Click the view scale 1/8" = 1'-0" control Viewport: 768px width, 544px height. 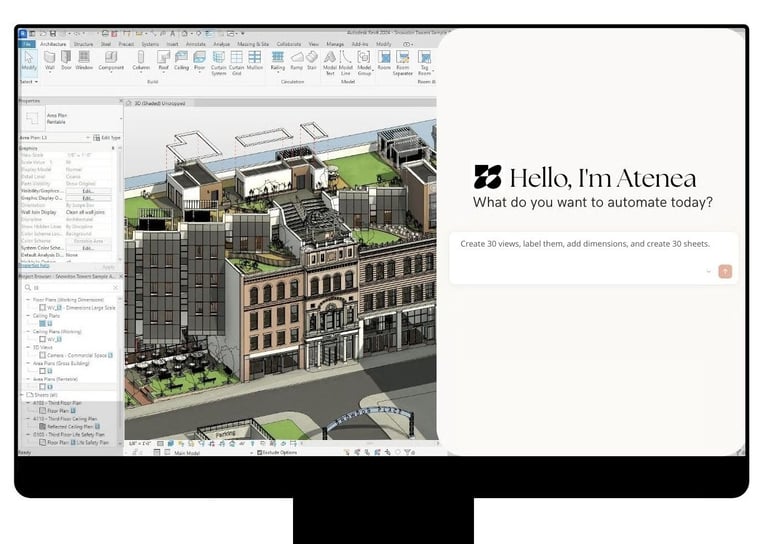(139, 444)
